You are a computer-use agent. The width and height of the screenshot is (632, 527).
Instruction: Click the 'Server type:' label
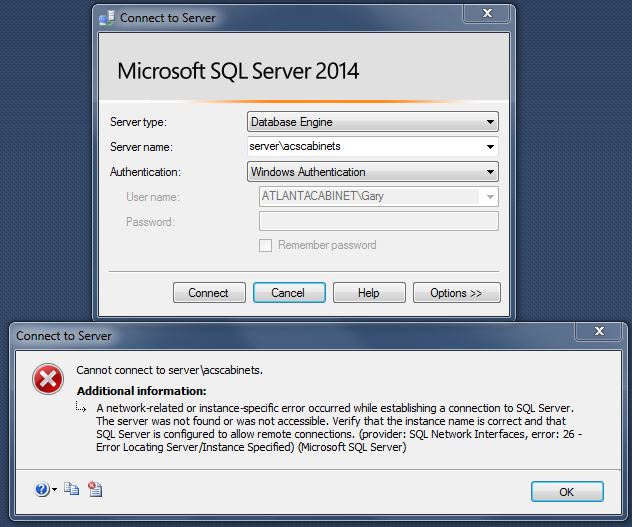tap(138, 122)
